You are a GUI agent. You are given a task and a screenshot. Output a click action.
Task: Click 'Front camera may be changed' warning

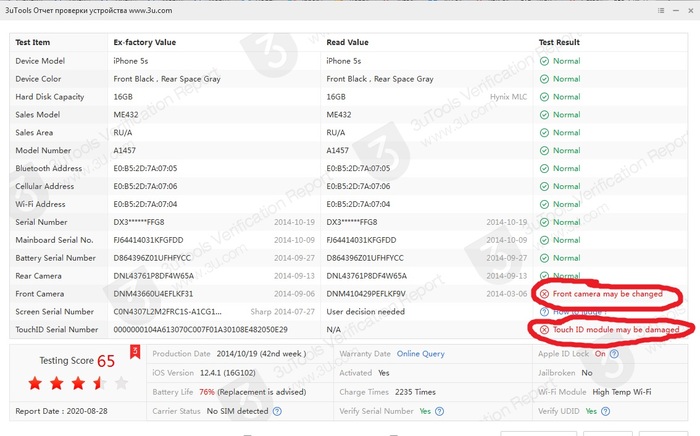click(x=607, y=294)
